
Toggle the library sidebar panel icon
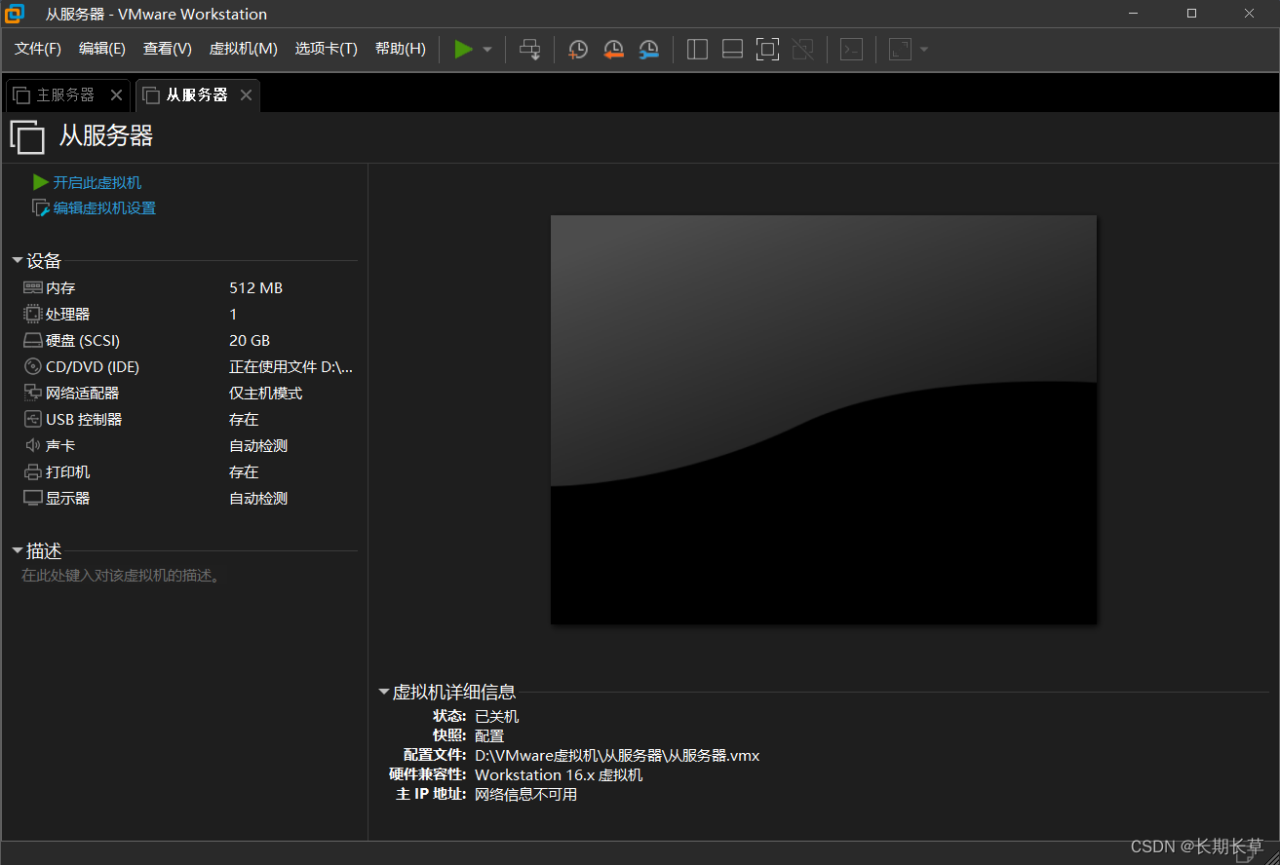(698, 49)
